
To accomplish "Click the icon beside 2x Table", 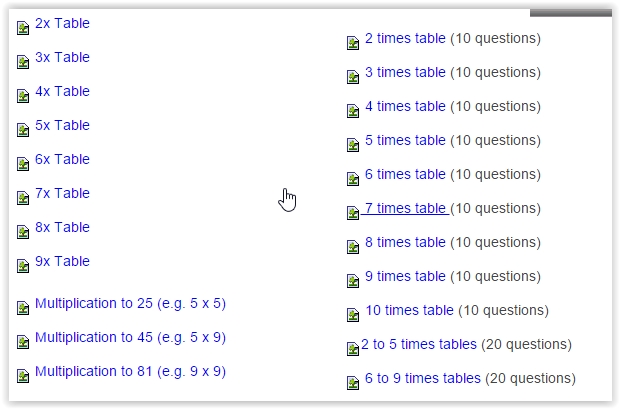I will [x=23, y=28].
